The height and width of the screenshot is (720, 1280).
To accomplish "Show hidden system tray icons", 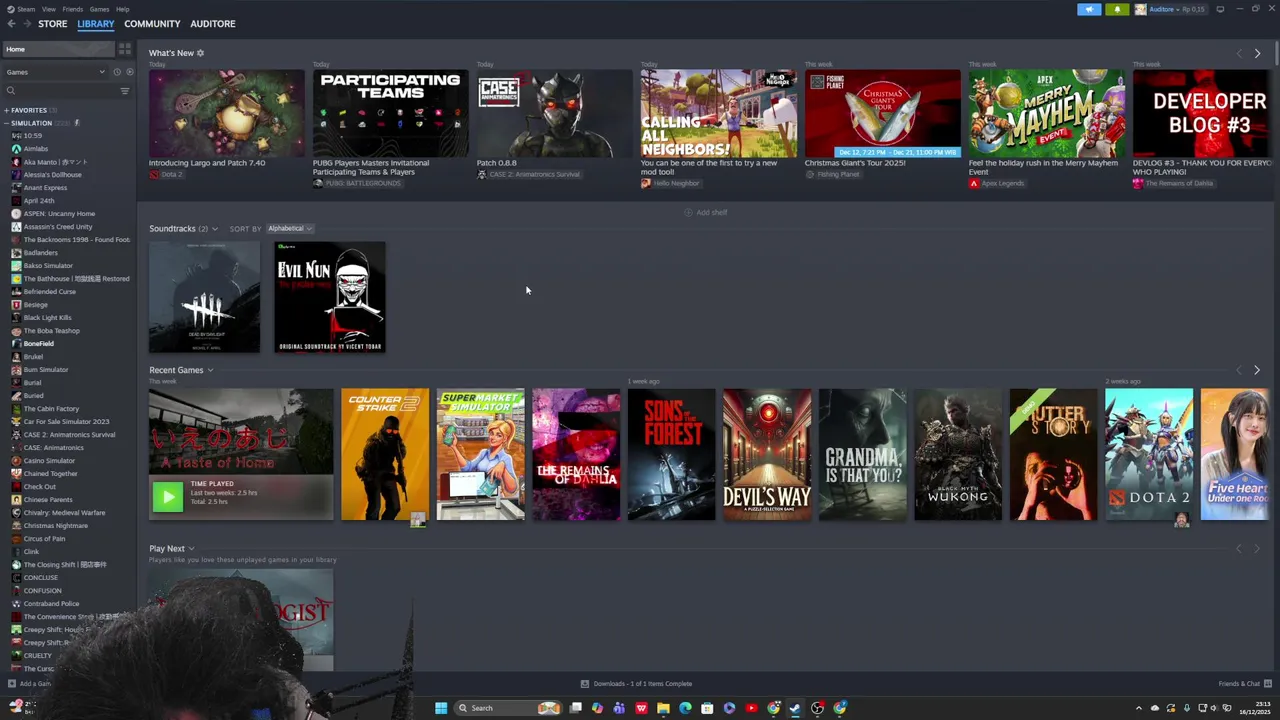I will (x=1138, y=708).
